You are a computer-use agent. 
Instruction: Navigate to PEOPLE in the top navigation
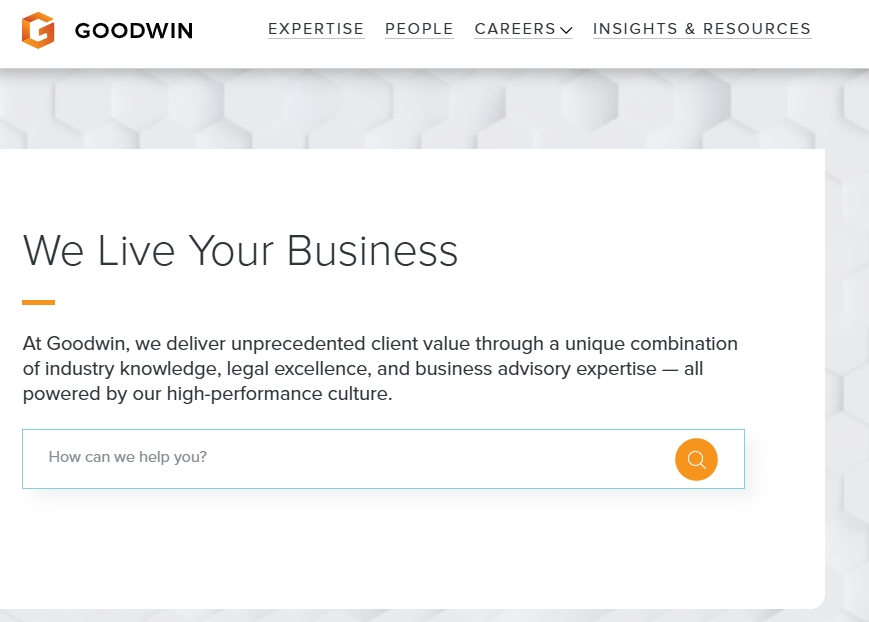[x=419, y=29]
